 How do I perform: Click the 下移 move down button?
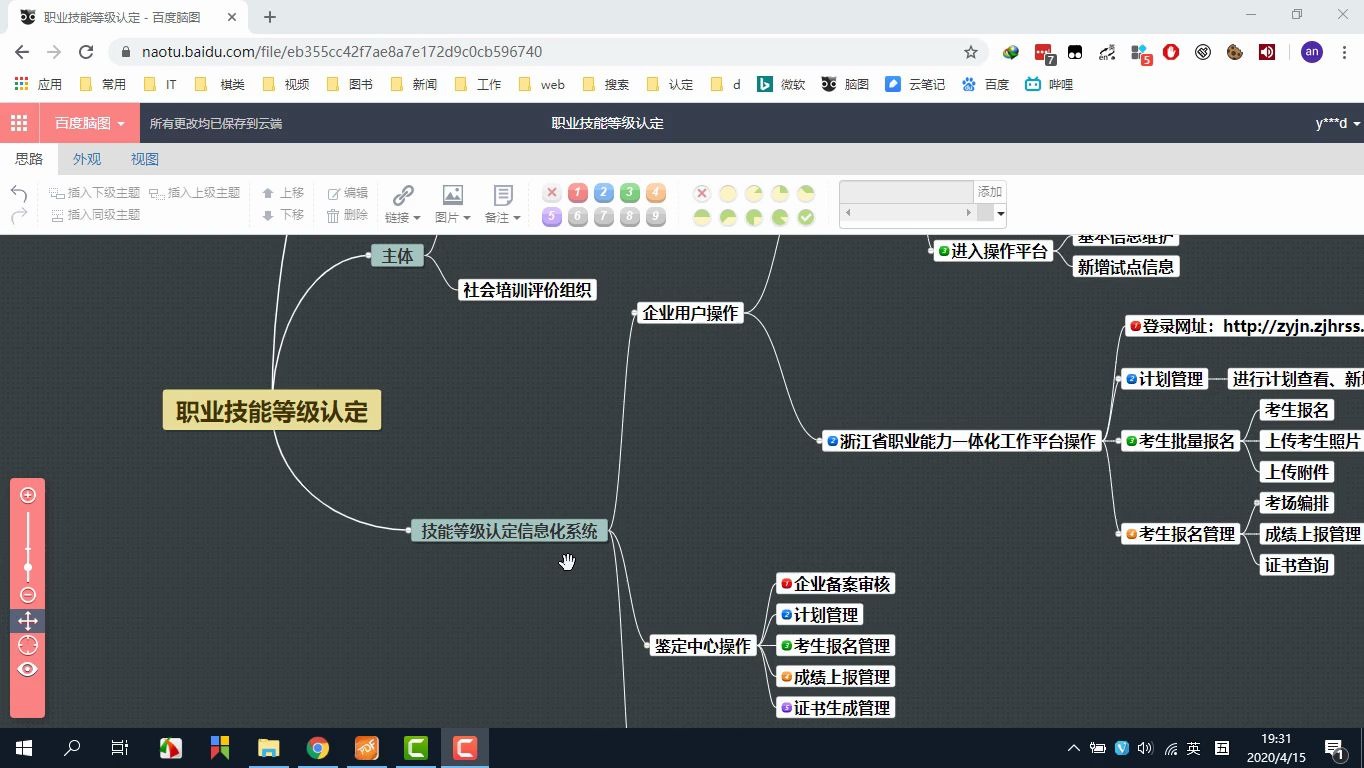click(x=283, y=215)
